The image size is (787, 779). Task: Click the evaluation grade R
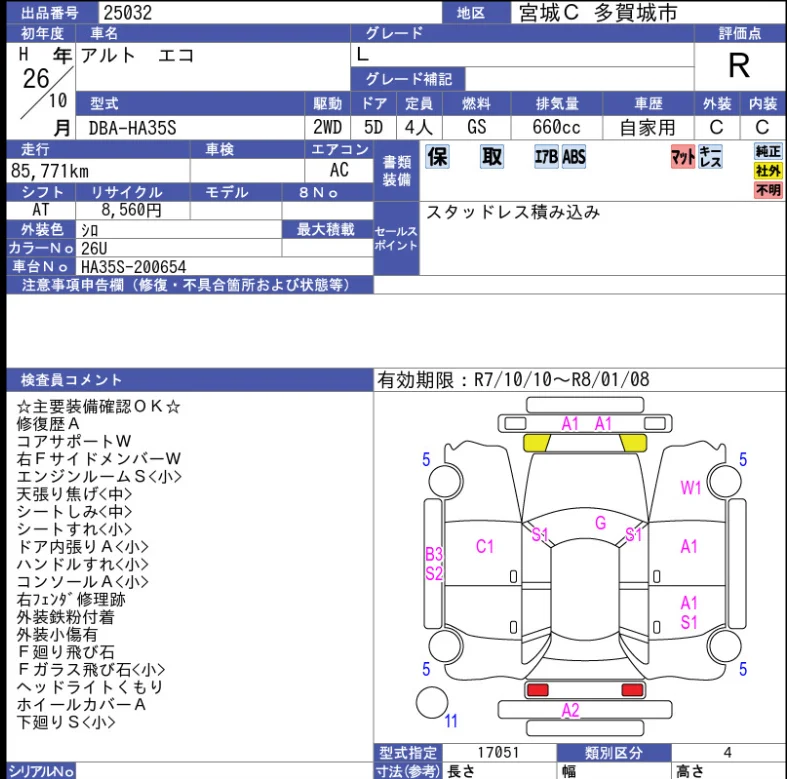(739, 65)
